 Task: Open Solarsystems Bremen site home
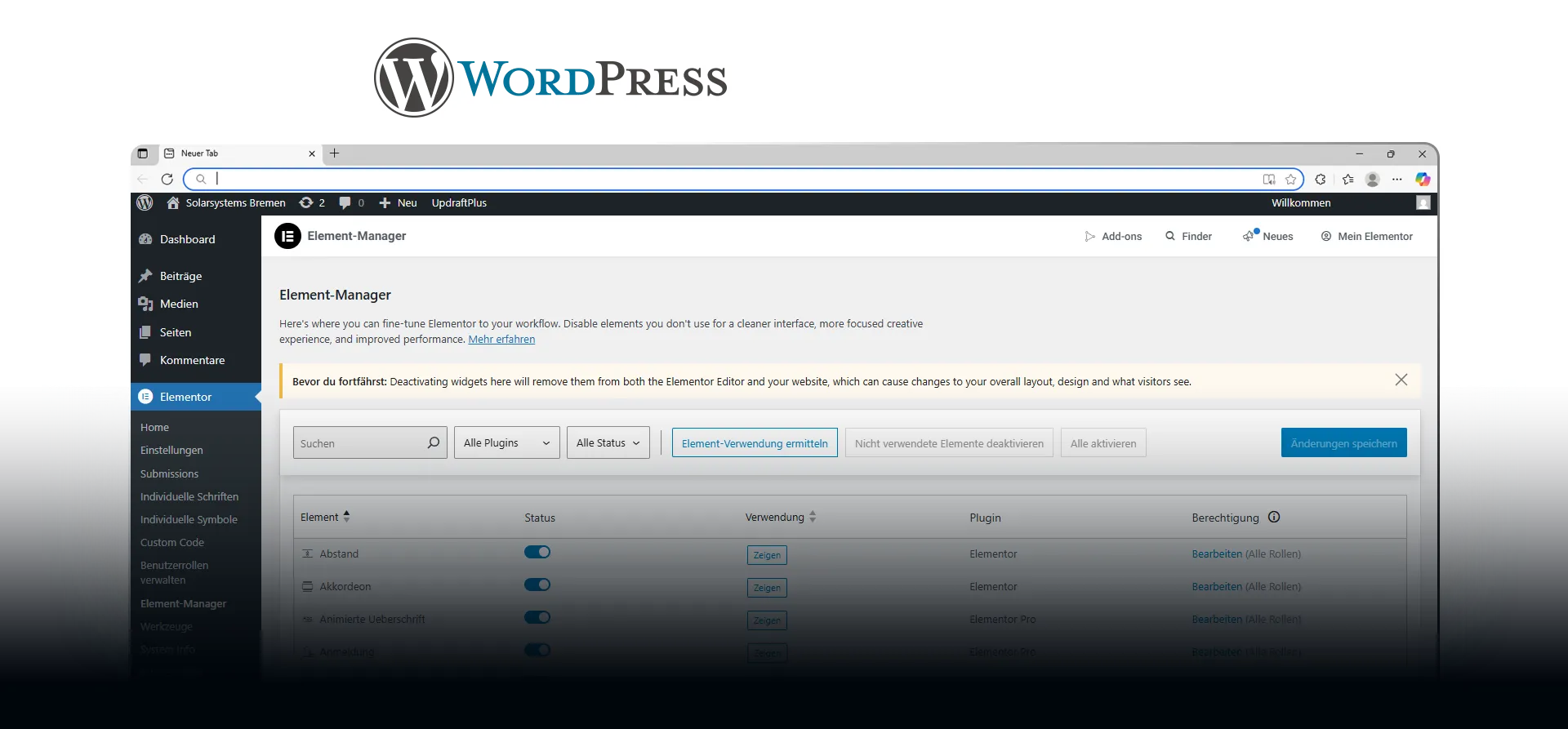[x=226, y=202]
